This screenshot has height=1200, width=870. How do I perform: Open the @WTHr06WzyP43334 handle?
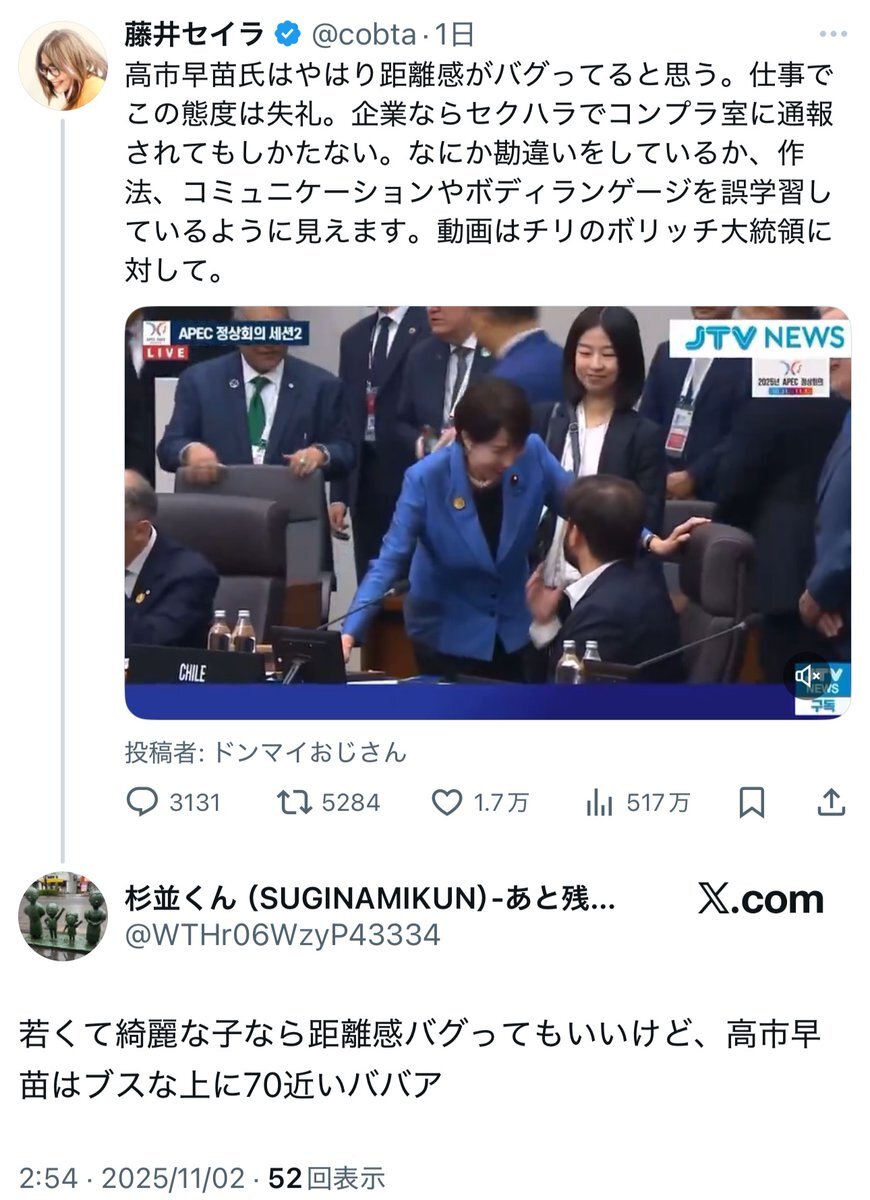282,935
